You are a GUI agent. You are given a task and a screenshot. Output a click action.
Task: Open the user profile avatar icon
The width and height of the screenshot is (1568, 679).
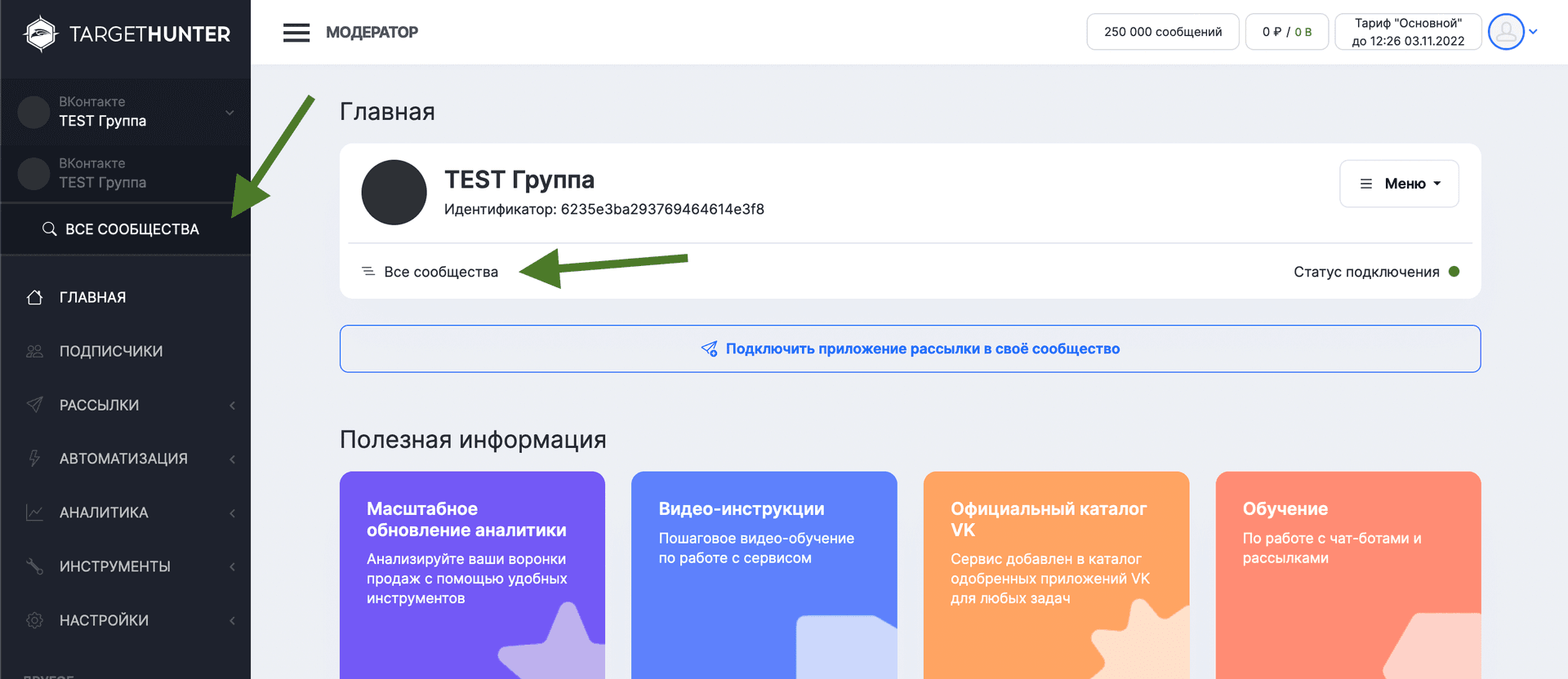point(1506,32)
